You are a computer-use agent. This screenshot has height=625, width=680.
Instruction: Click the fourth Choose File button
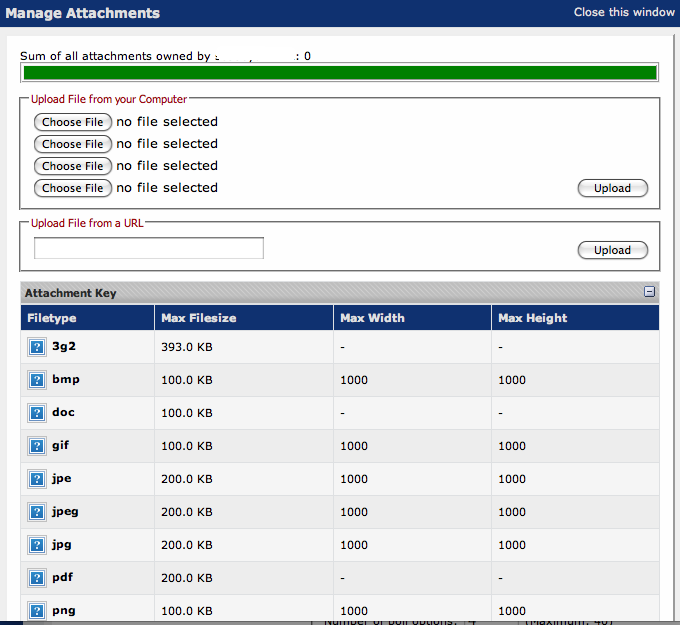pyautogui.click(x=73, y=188)
